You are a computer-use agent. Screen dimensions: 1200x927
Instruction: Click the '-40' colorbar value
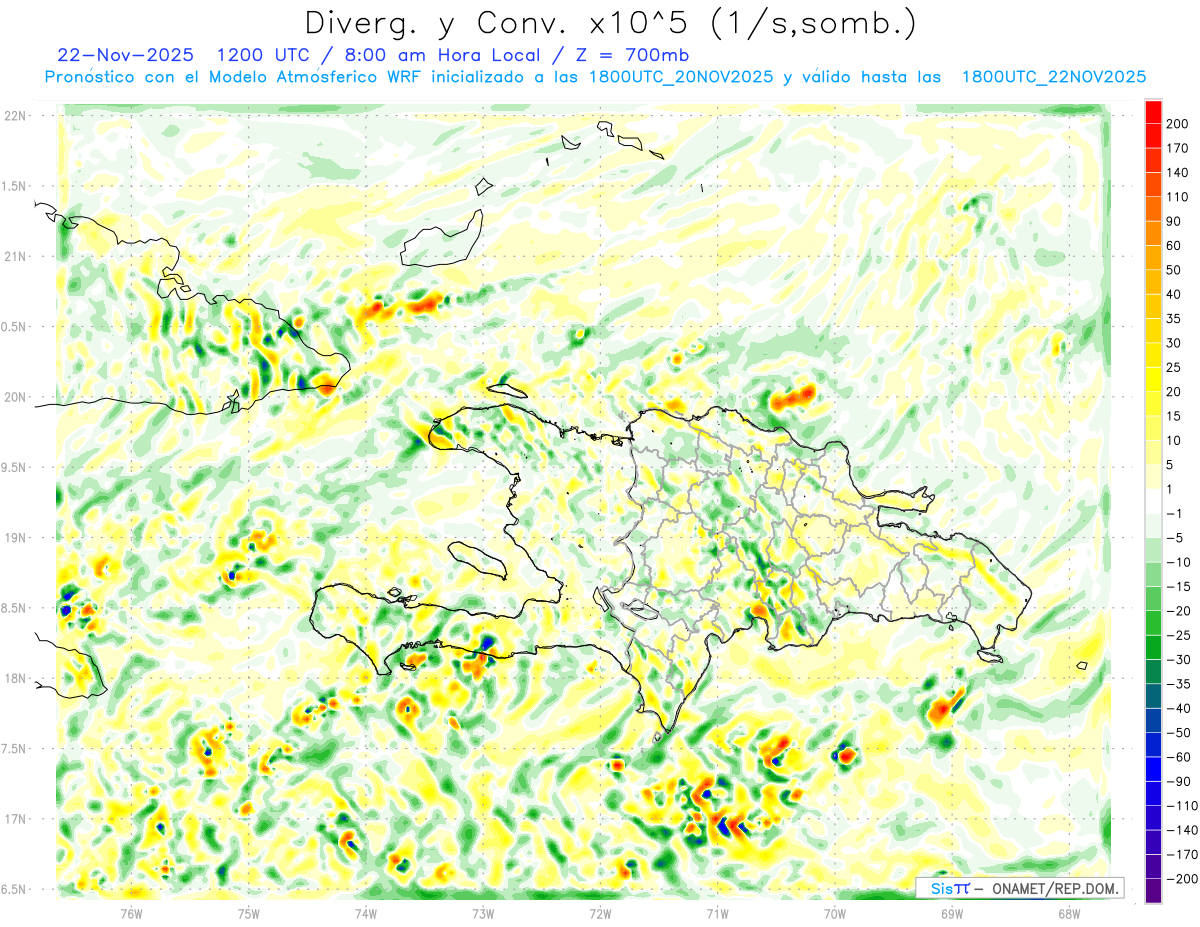pos(1179,708)
